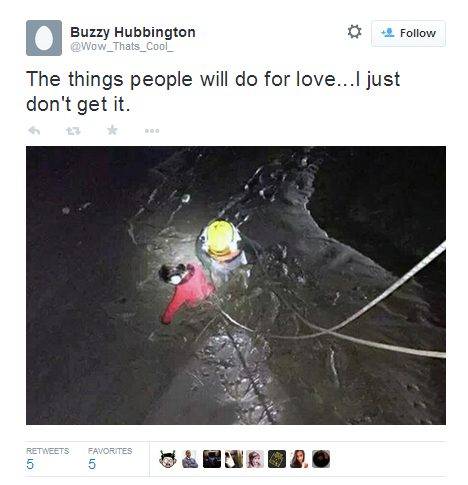468x485 pixels.
Task: Retweet this tweet via retweet icon
Action: (x=73, y=131)
